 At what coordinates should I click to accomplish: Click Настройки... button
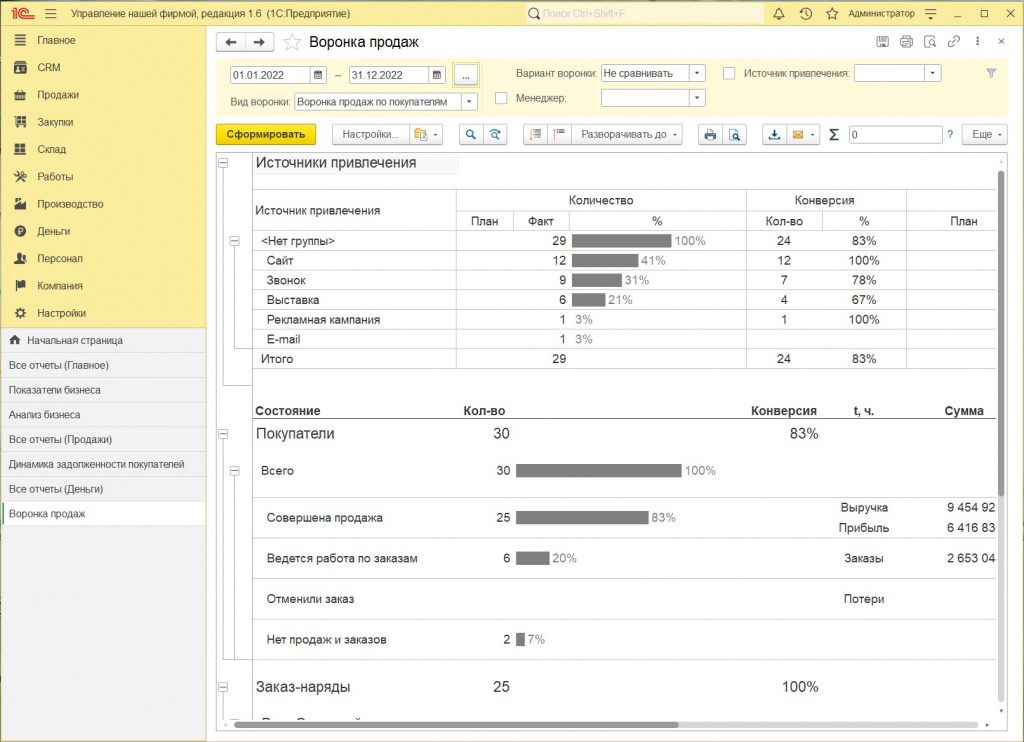tap(370, 135)
